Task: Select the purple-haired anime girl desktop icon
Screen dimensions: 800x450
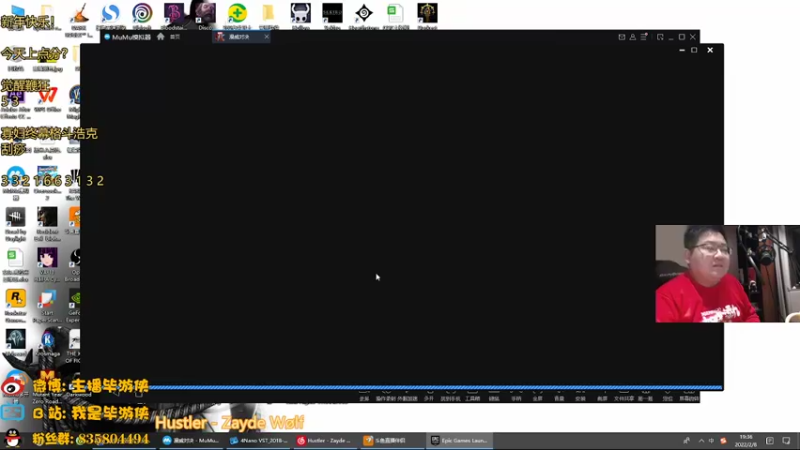Action: coord(47,265)
